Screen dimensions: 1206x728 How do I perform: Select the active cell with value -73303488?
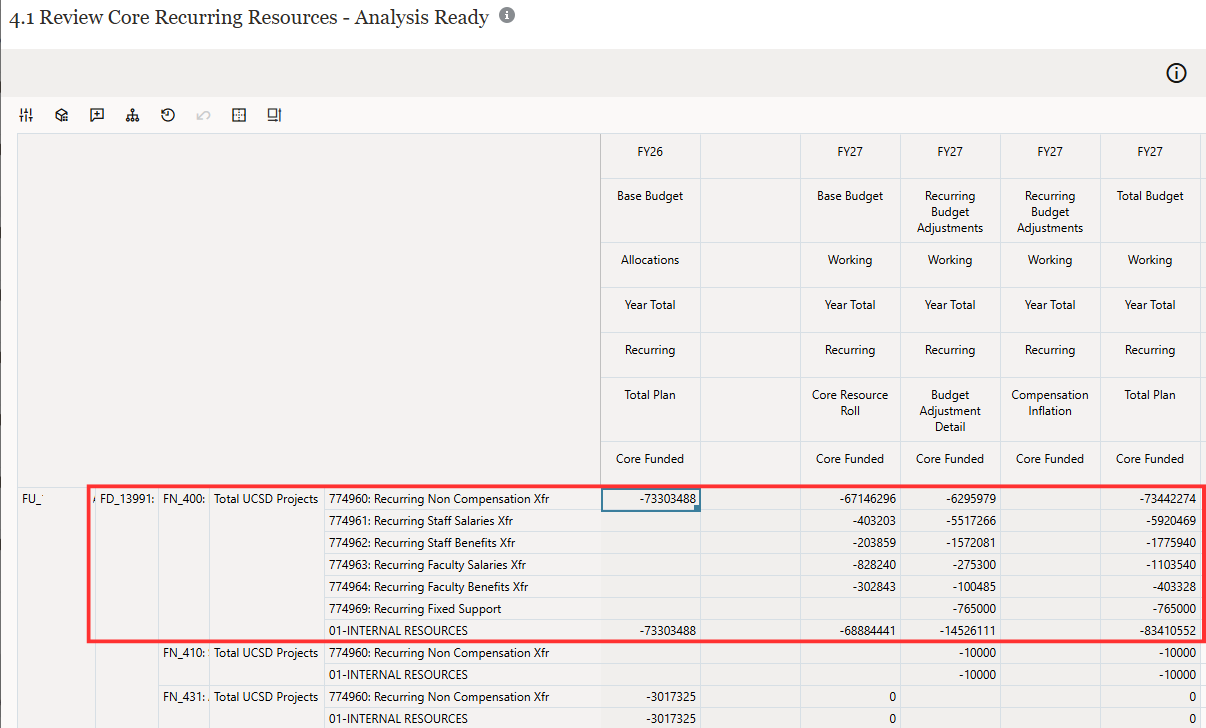point(650,499)
